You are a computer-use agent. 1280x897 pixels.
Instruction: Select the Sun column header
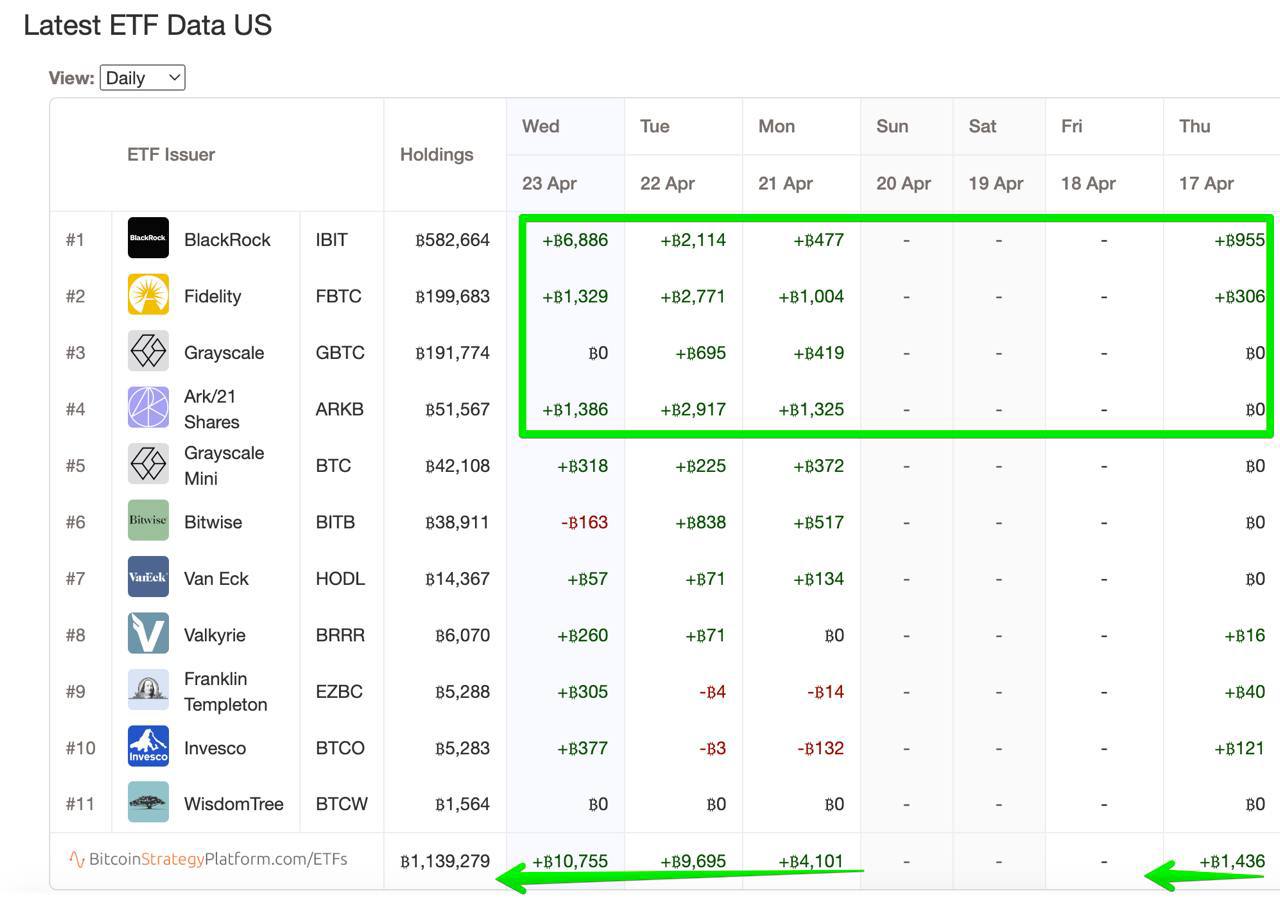point(892,126)
